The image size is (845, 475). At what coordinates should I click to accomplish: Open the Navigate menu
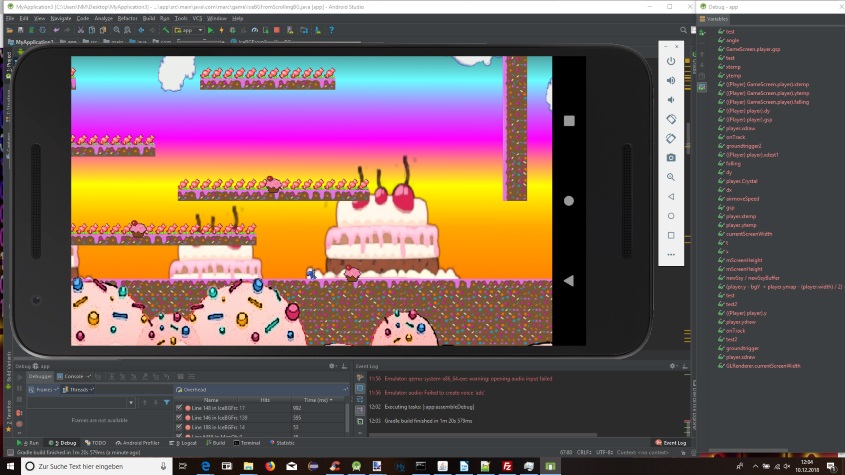(61, 18)
